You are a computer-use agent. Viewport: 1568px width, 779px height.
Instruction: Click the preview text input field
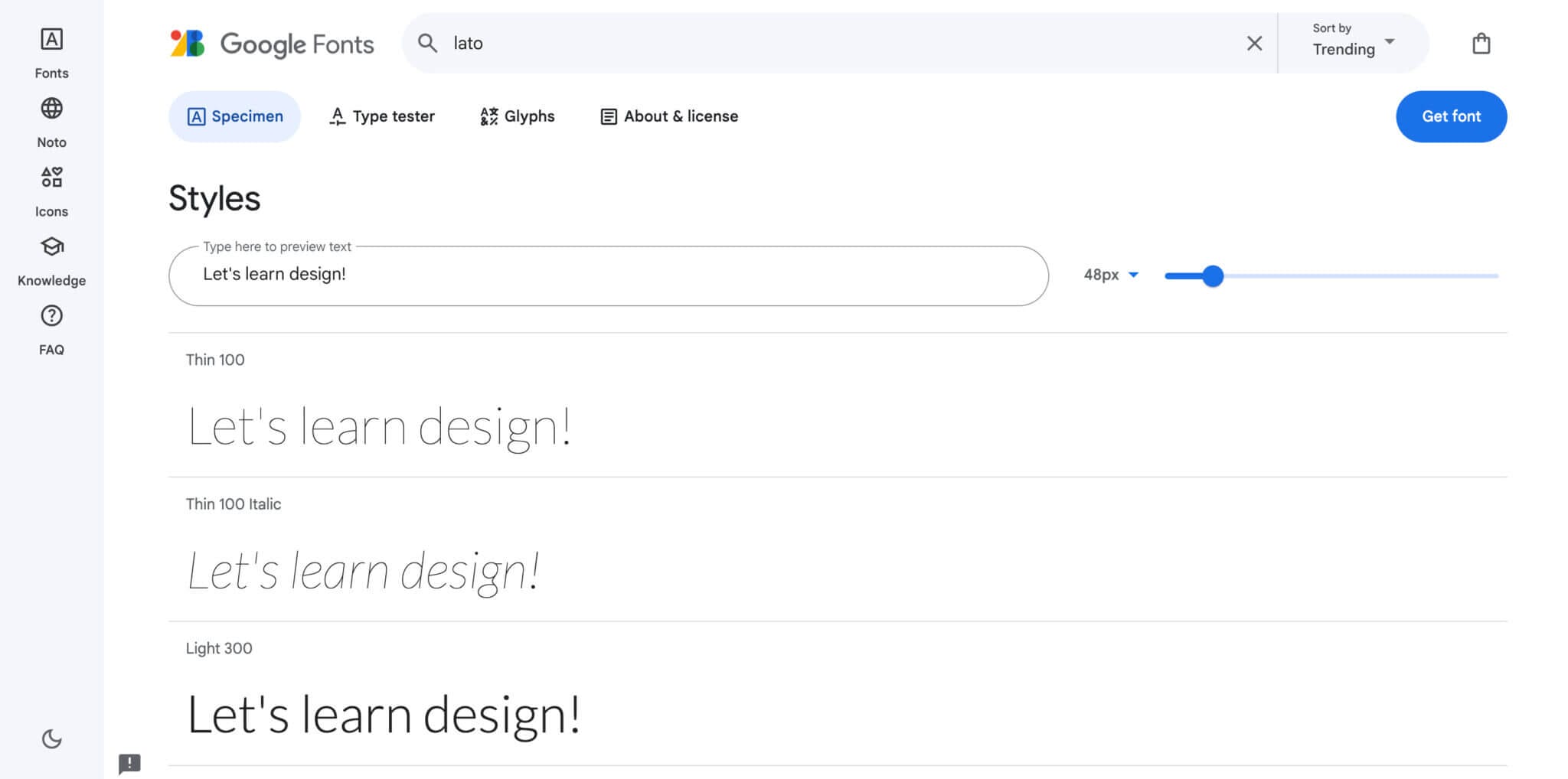(608, 275)
